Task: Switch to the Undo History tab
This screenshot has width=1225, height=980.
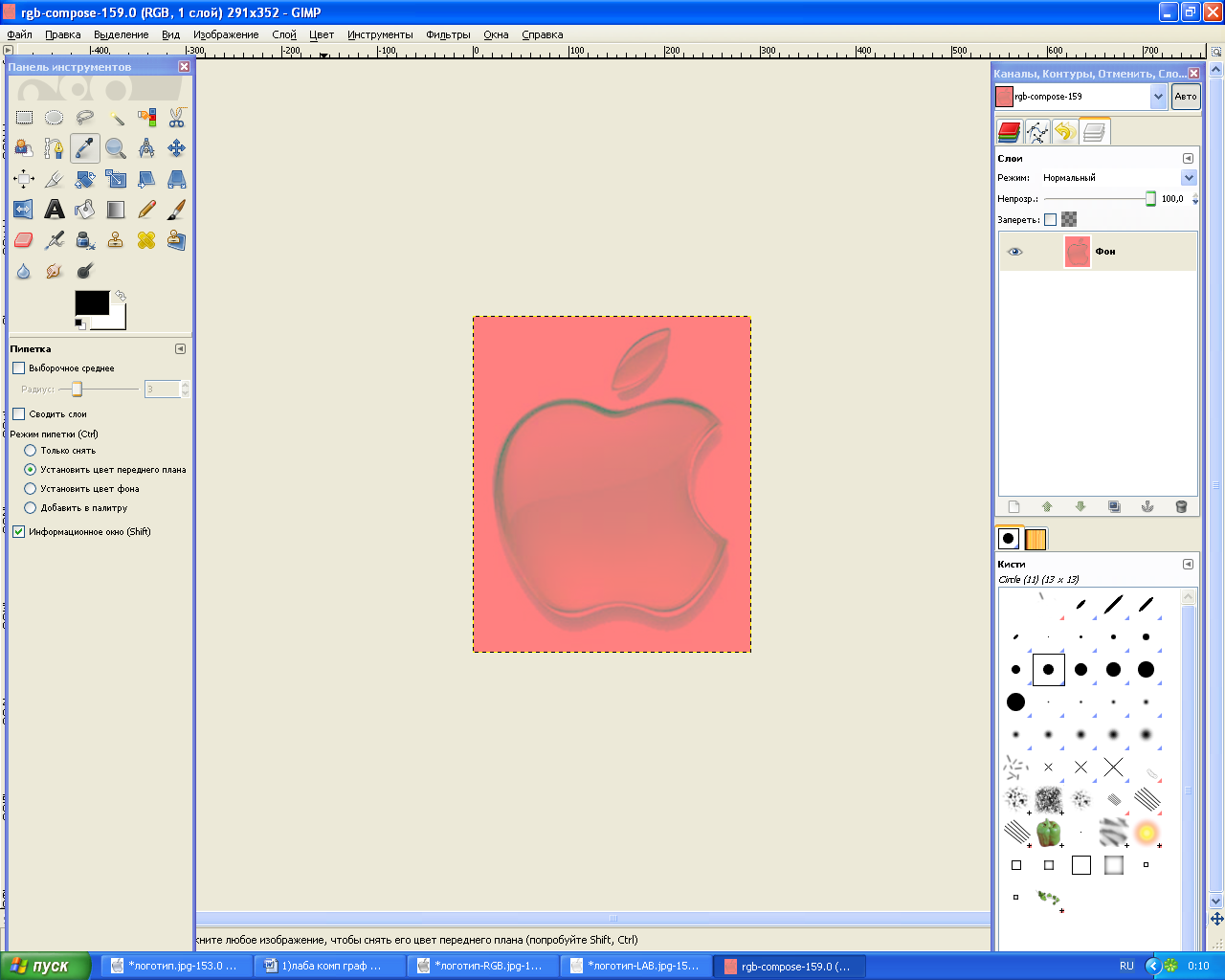Action: [1065, 132]
